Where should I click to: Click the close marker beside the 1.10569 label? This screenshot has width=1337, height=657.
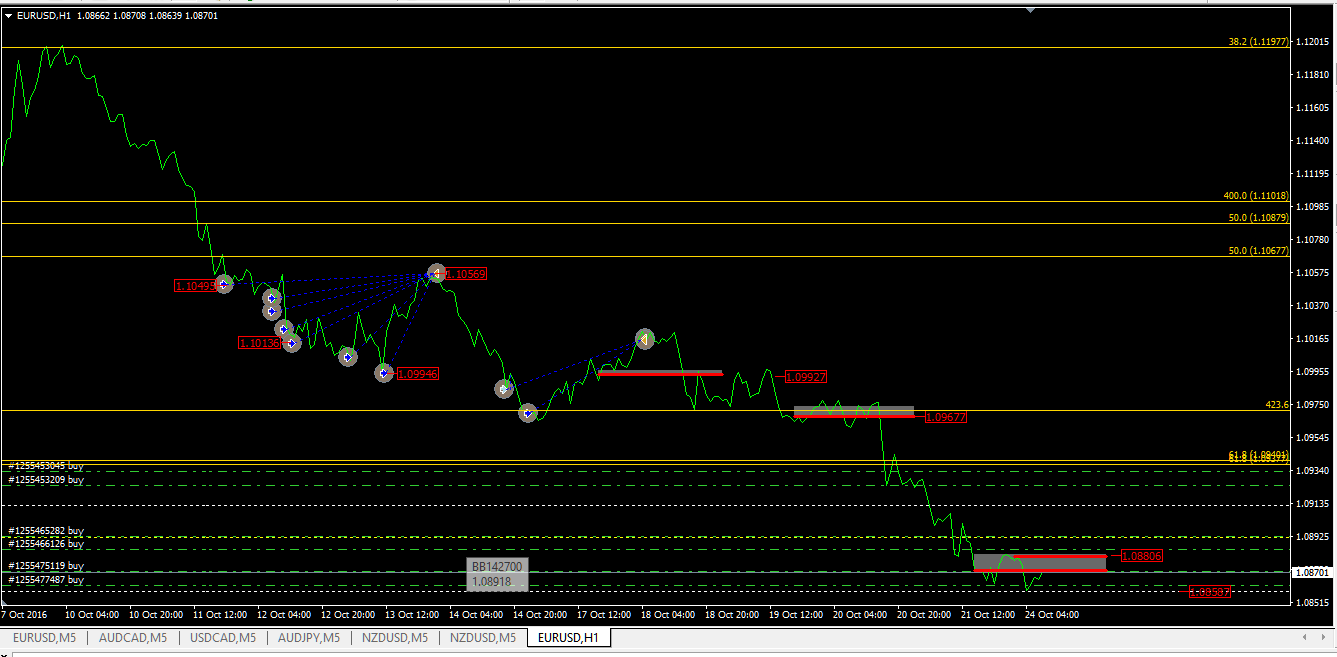436,273
